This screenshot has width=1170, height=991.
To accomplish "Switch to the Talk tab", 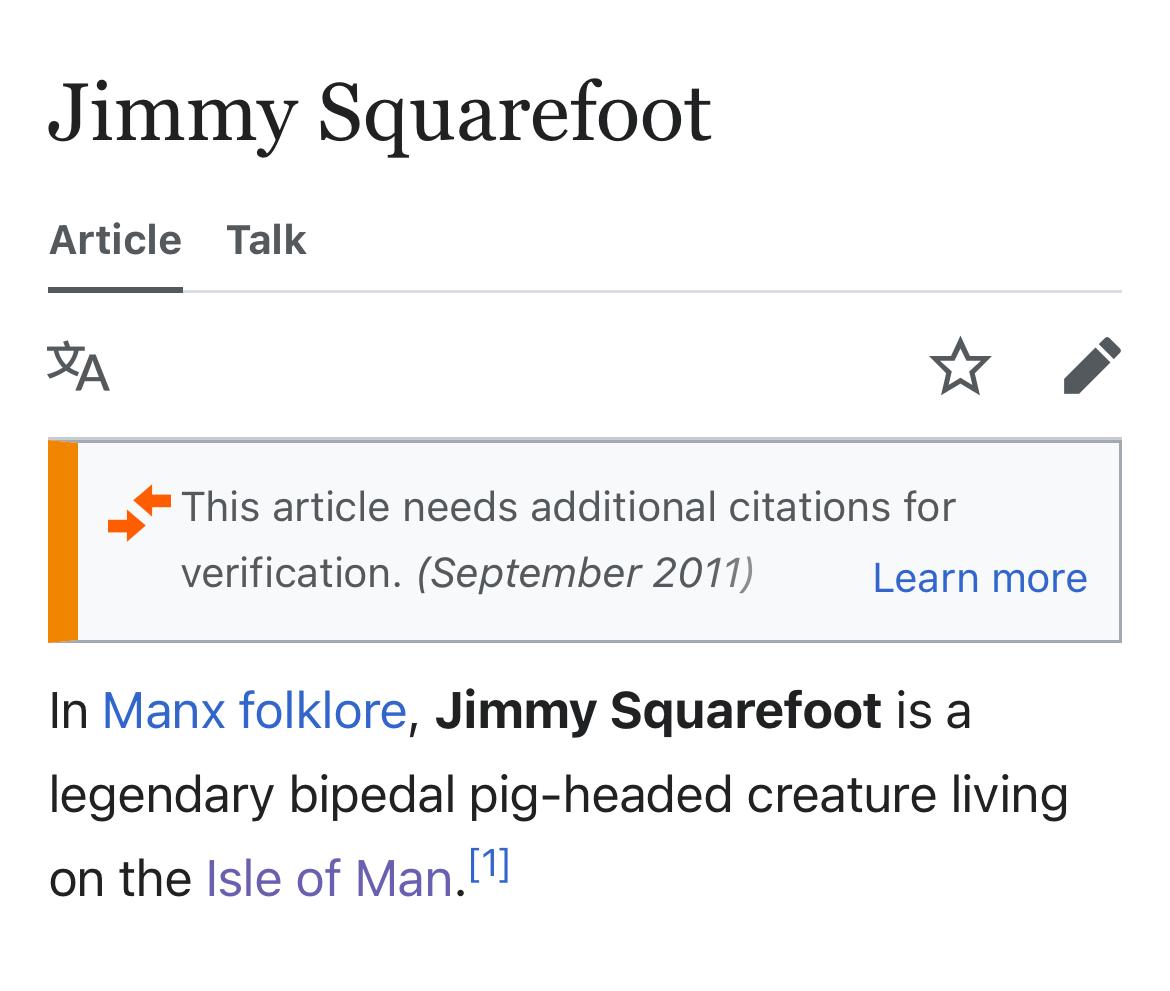I will [x=266, y=241].
